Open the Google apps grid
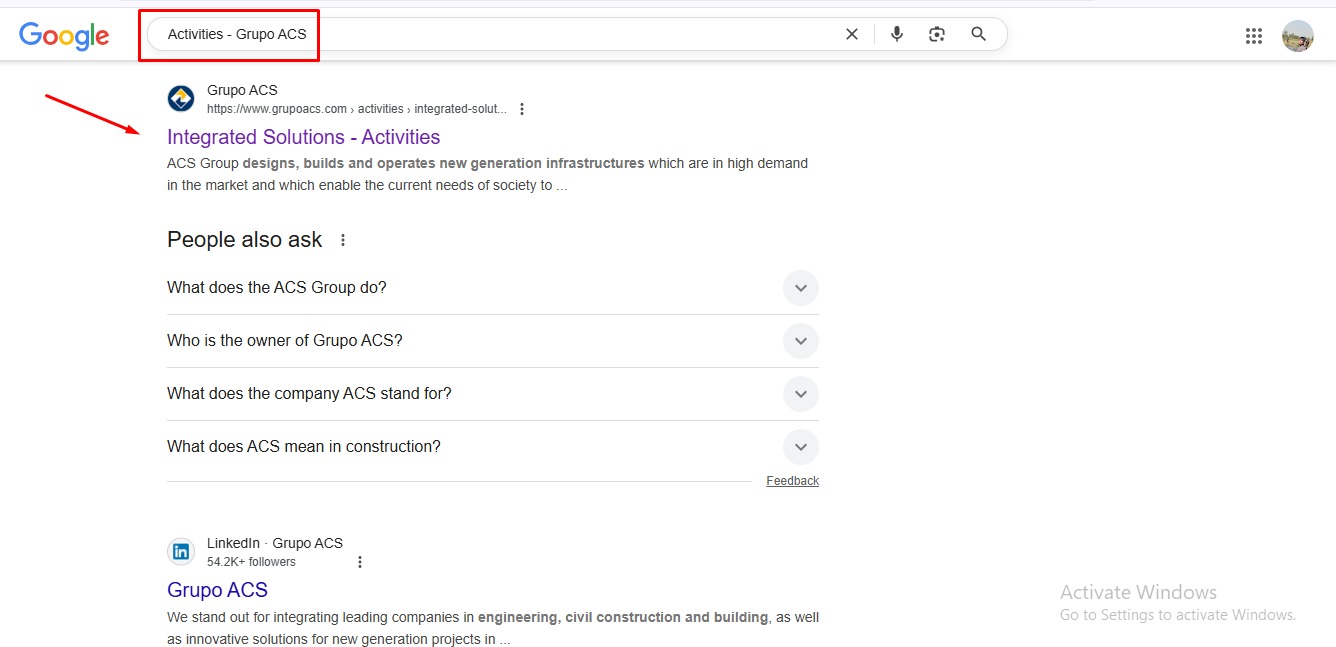The width and height of the screenshot is (1336, 647). (x=1254, y=36)
